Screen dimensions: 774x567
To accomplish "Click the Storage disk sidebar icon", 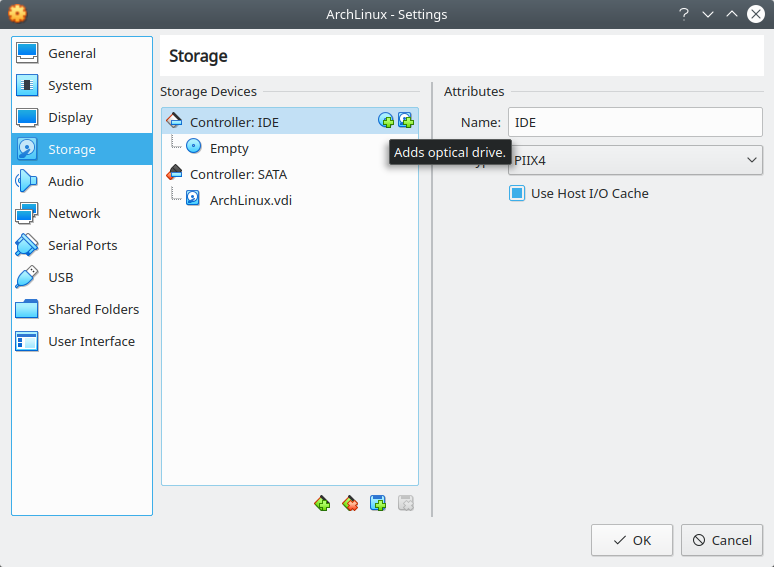I will pyautogui.click(x=27, y=149).
